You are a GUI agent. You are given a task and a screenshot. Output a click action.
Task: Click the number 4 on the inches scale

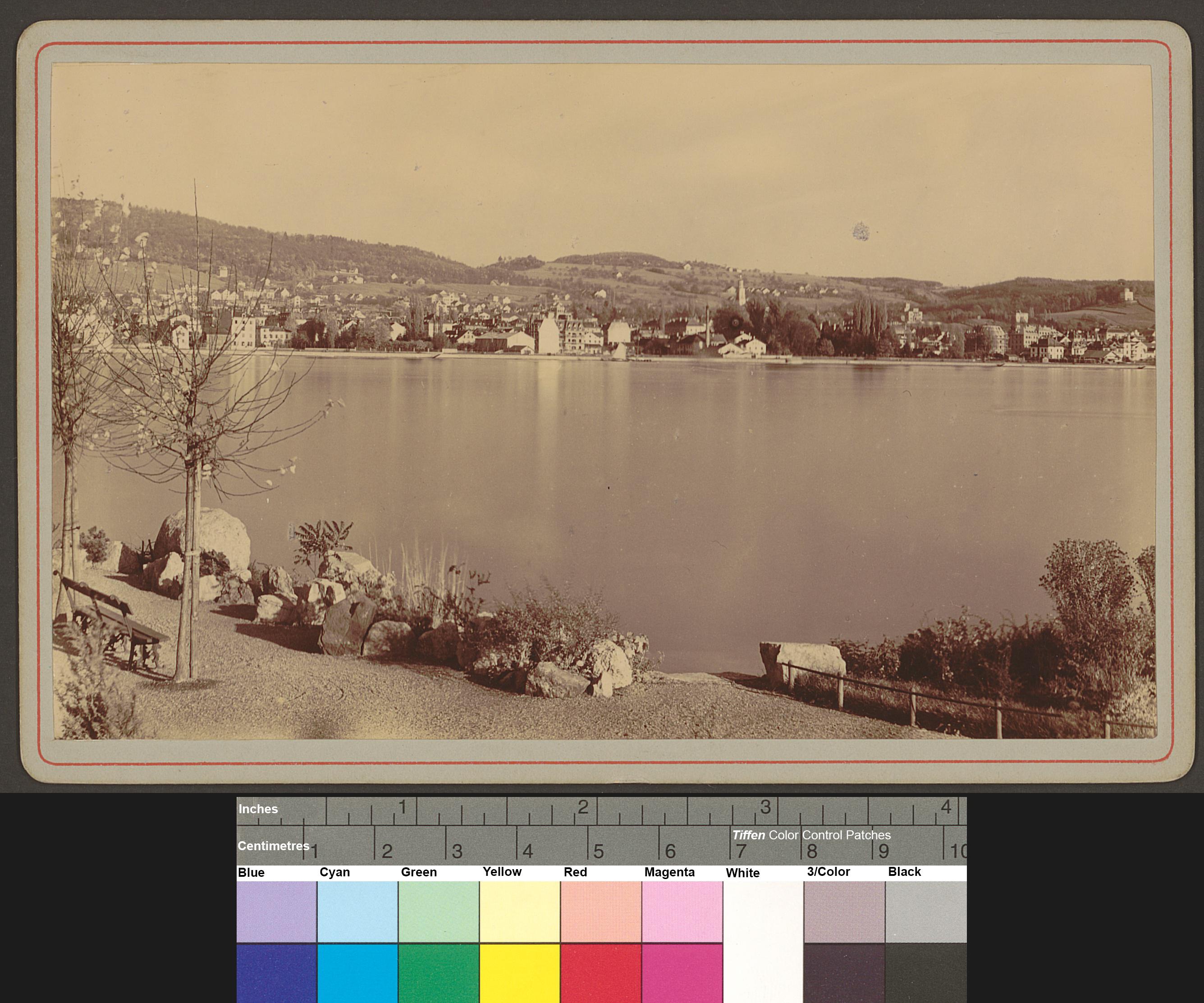click(945, 807)
